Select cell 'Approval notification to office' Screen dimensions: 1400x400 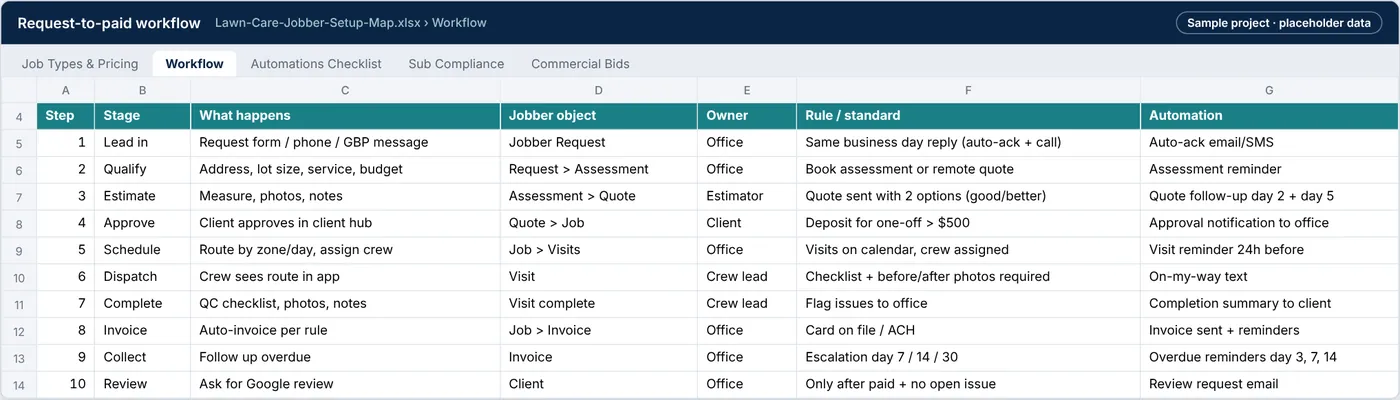coord(1269,223)
